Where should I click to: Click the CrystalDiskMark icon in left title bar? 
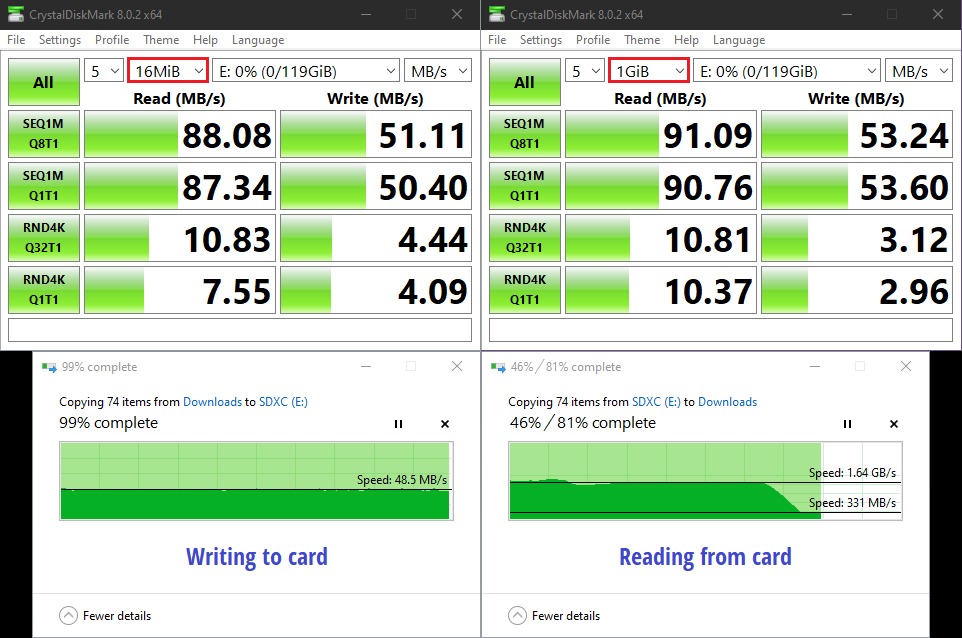16,14
